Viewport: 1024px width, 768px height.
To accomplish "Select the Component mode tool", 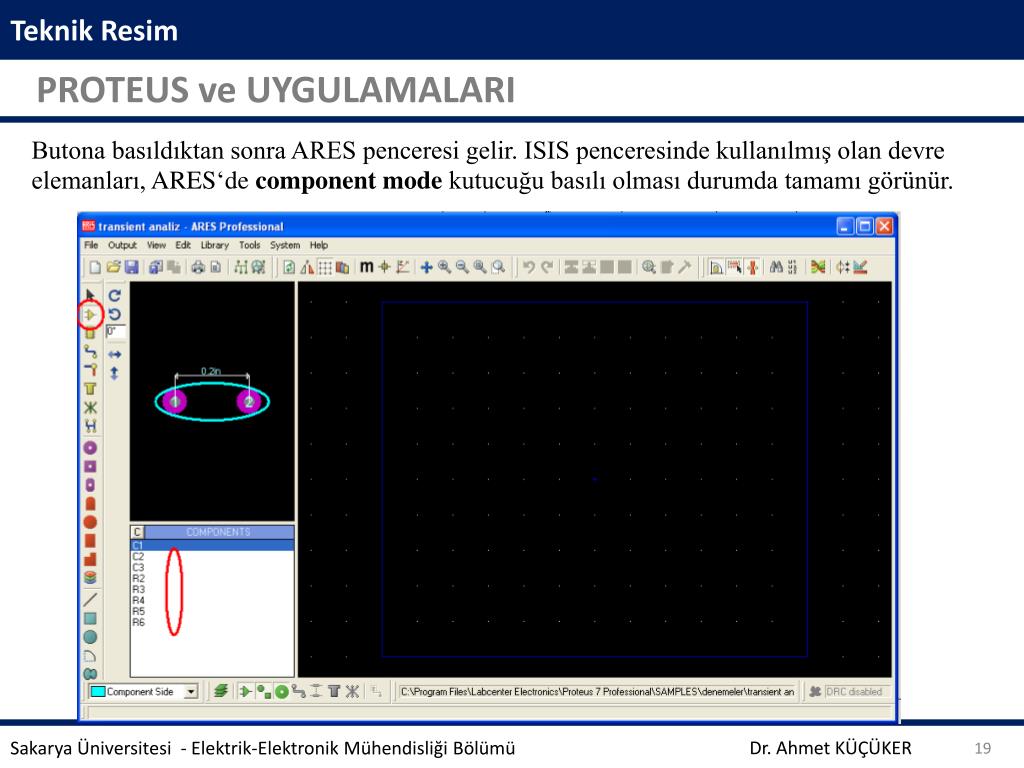I will click(90, 315).
